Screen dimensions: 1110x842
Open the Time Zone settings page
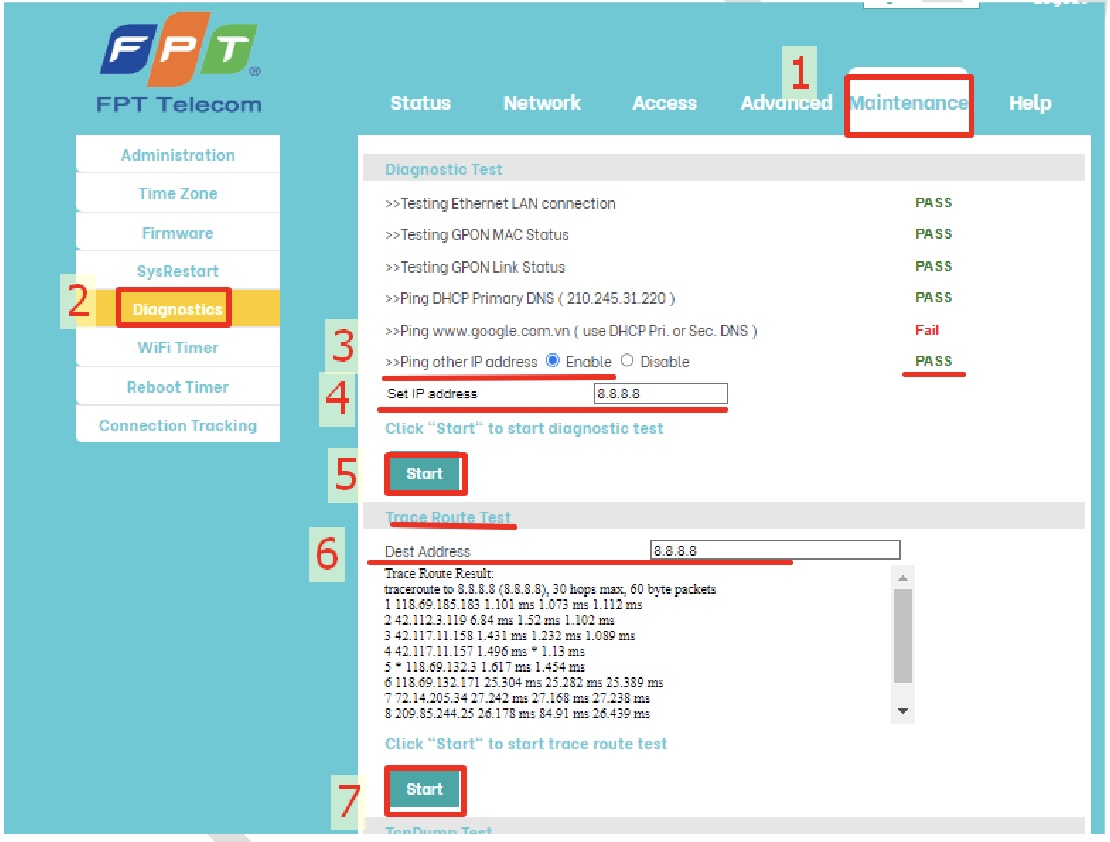(178, 194)
